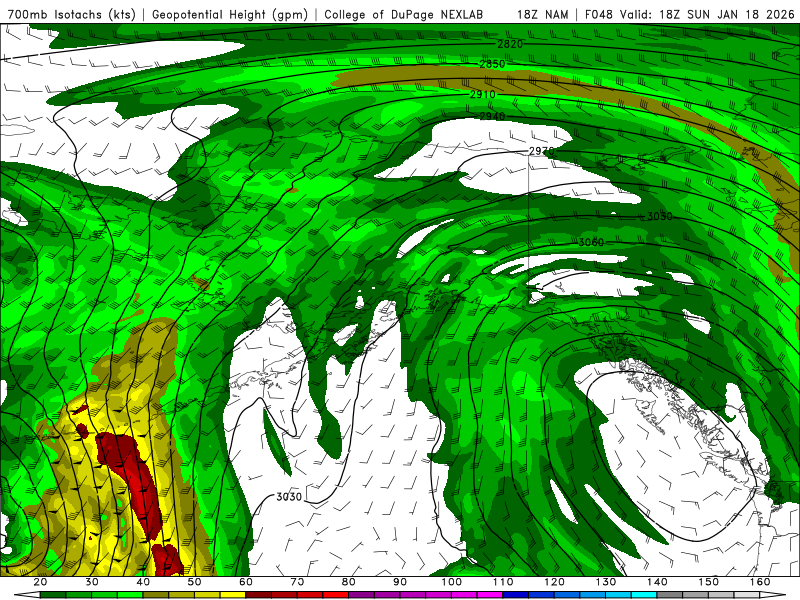The width and height of the screenshot is (800, 600).
Task: Click the 160 value on the color scale
Action: point(760,582)
